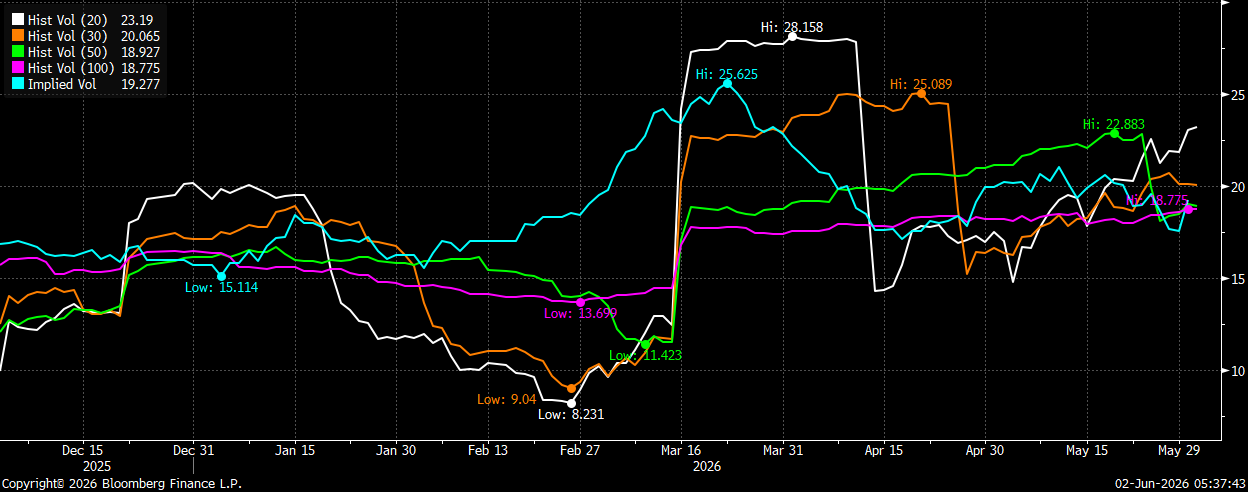This screenshot has width=1248, height=492.
Task: Click the green Hist Vol (50) legend swatch
Action: click(16, 51)
